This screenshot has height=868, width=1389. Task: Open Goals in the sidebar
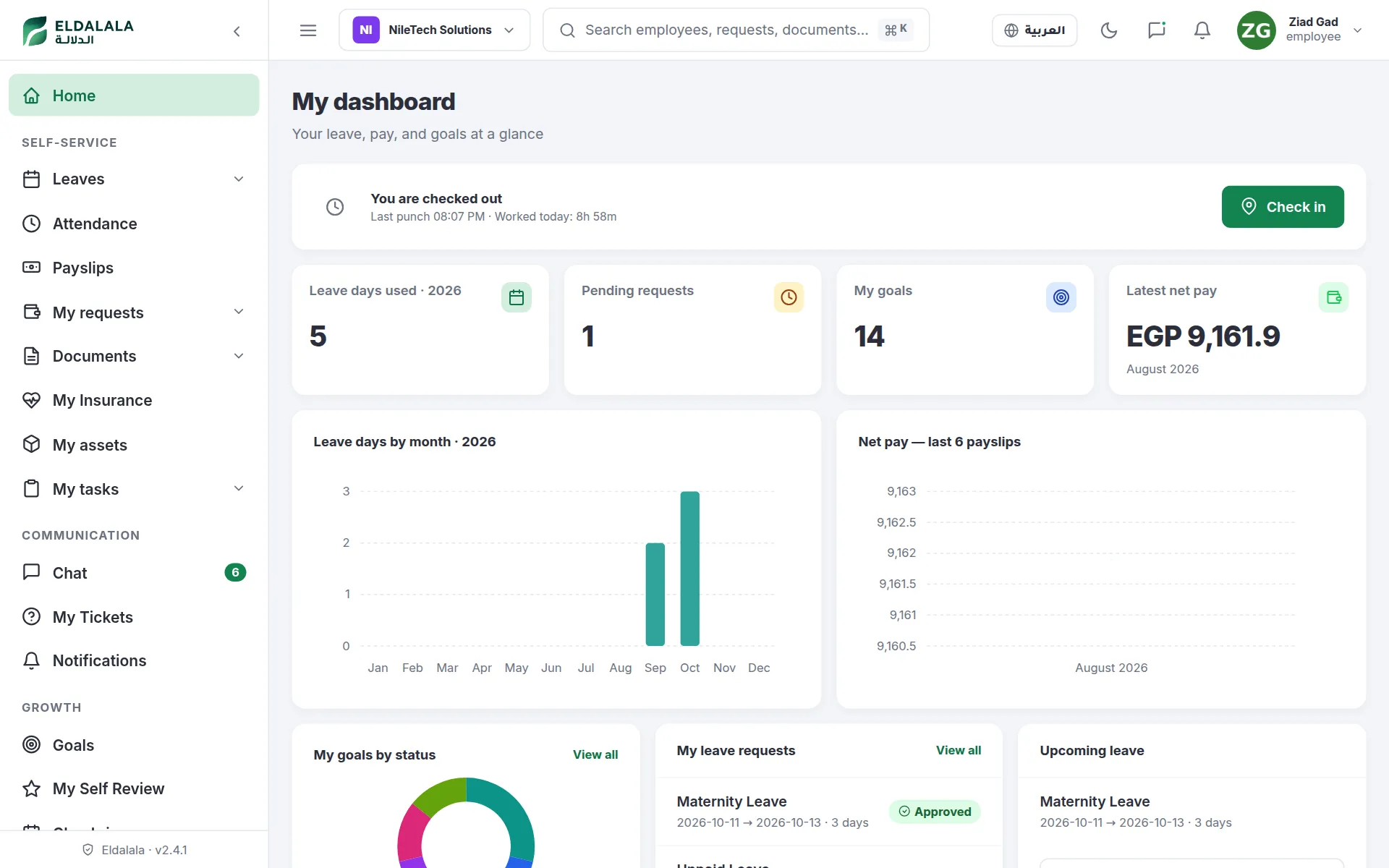[134, 745]
